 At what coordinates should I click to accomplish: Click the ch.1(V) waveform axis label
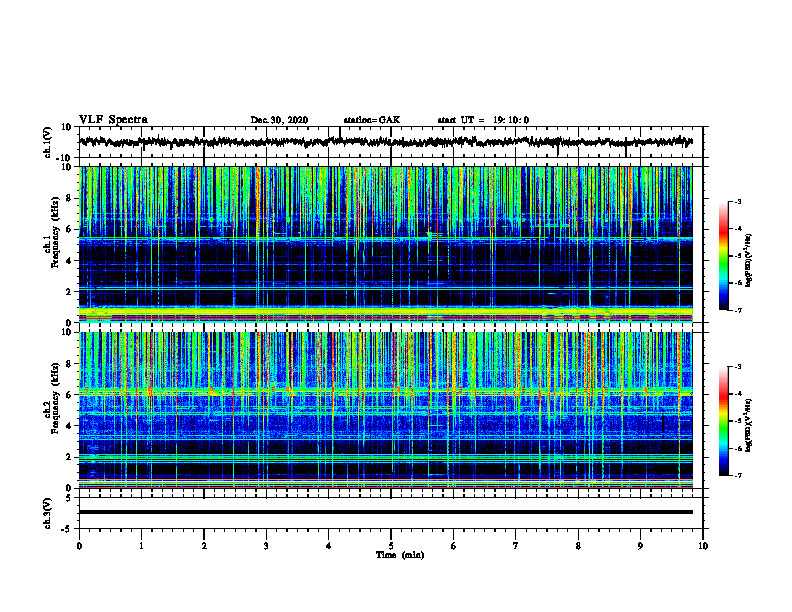(47, 142)
